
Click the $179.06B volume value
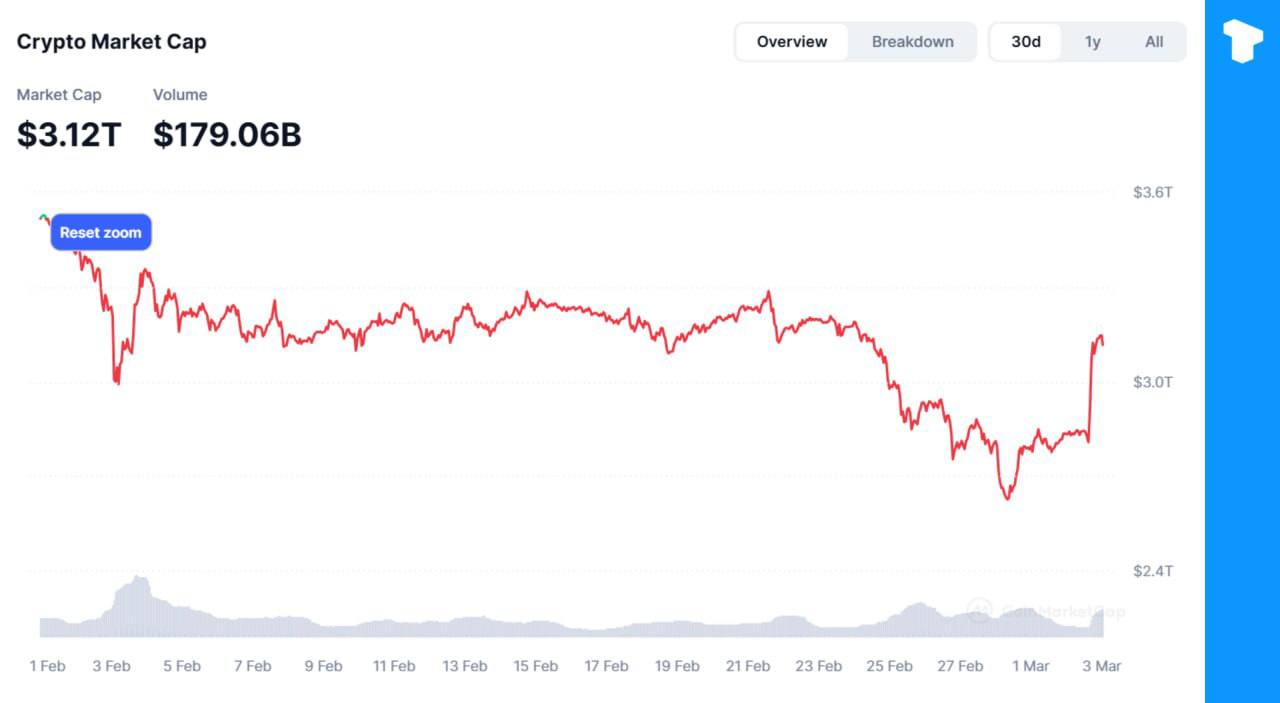point(227,134)
